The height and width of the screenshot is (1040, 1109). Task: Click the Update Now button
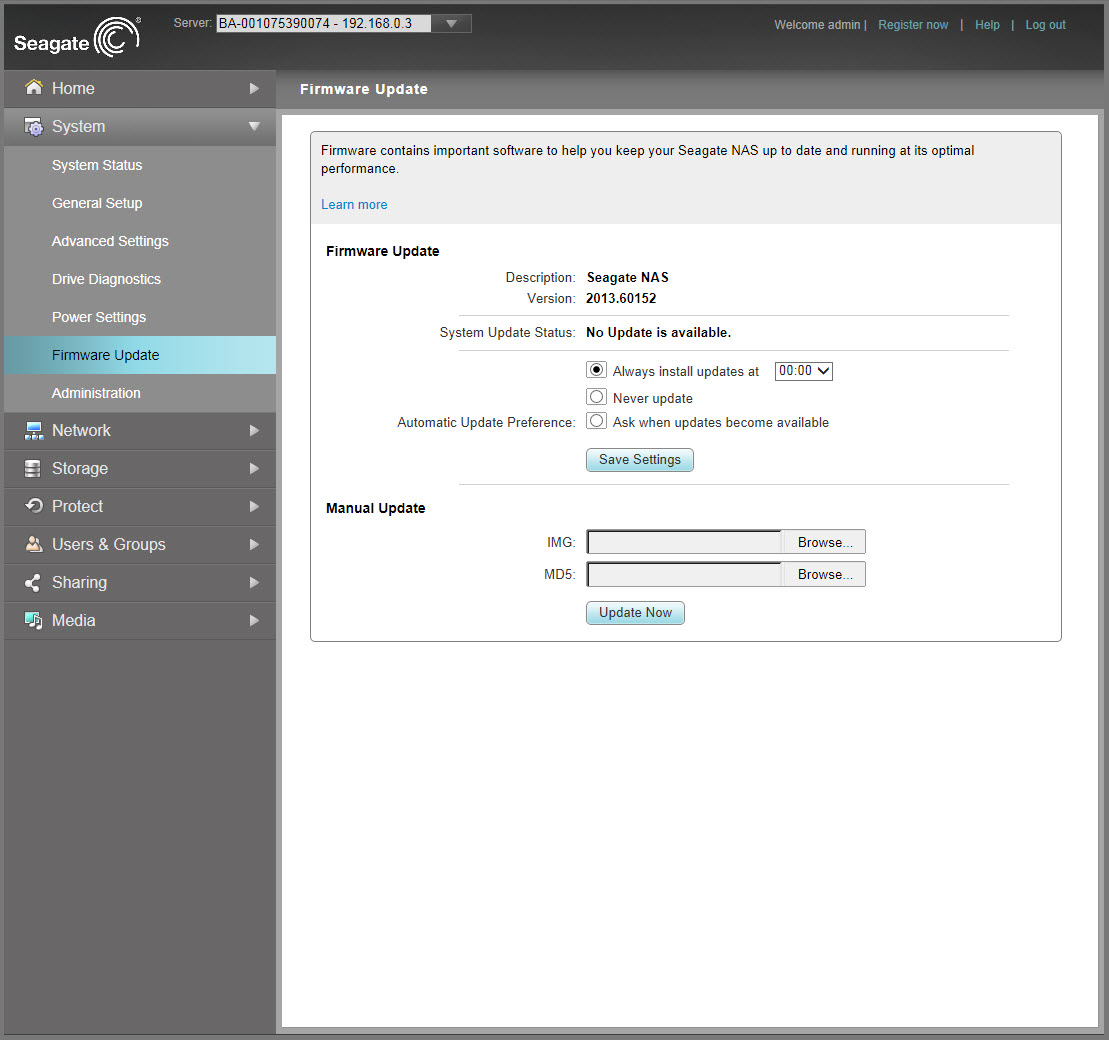[635, 613]
